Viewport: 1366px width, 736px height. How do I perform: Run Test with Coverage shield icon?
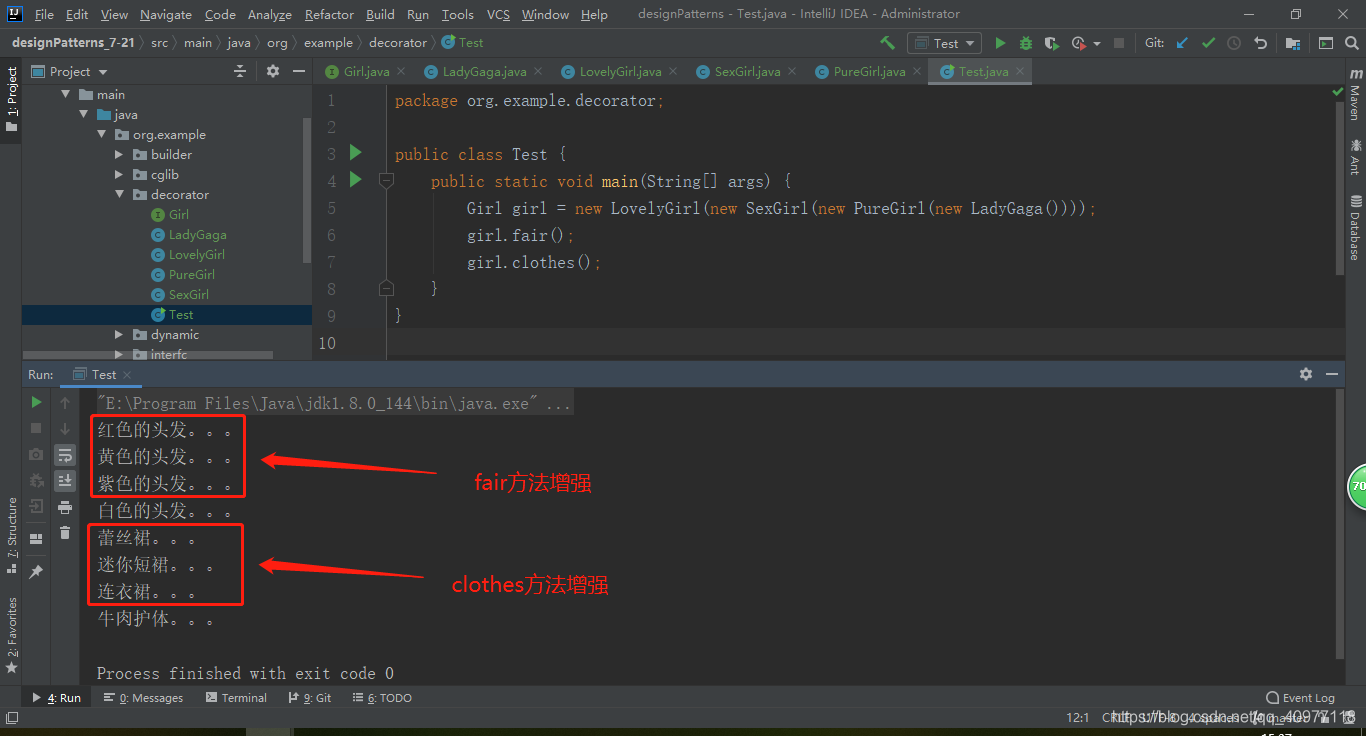[x=1052, y=43]
